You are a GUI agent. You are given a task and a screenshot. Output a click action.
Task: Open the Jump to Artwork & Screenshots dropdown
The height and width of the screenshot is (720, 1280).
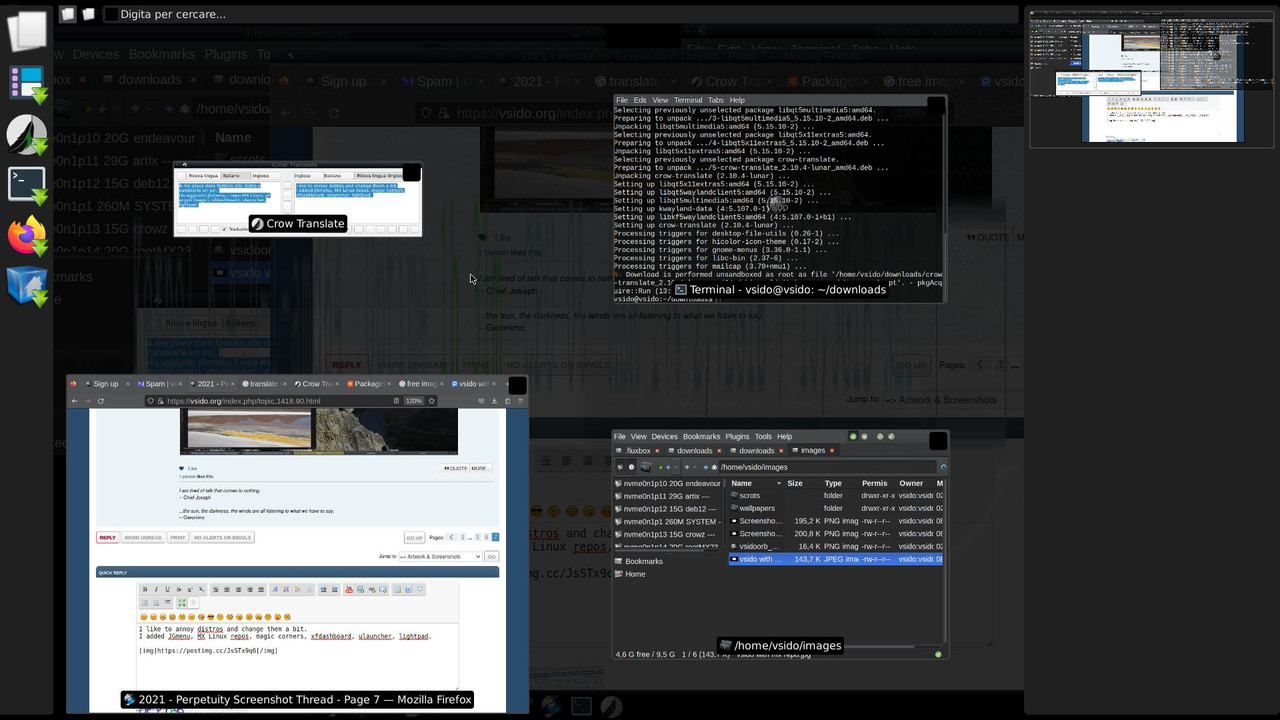click(x=440, y=557)
